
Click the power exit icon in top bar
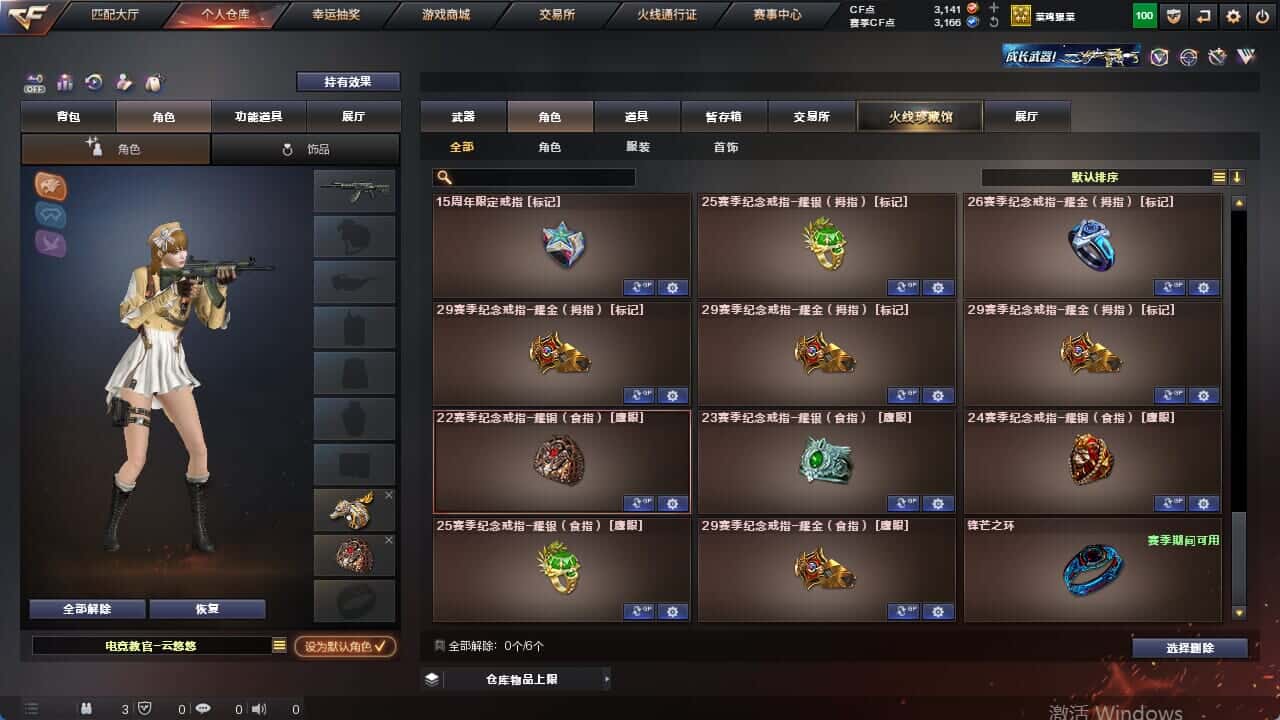(x=1262, y=16)
